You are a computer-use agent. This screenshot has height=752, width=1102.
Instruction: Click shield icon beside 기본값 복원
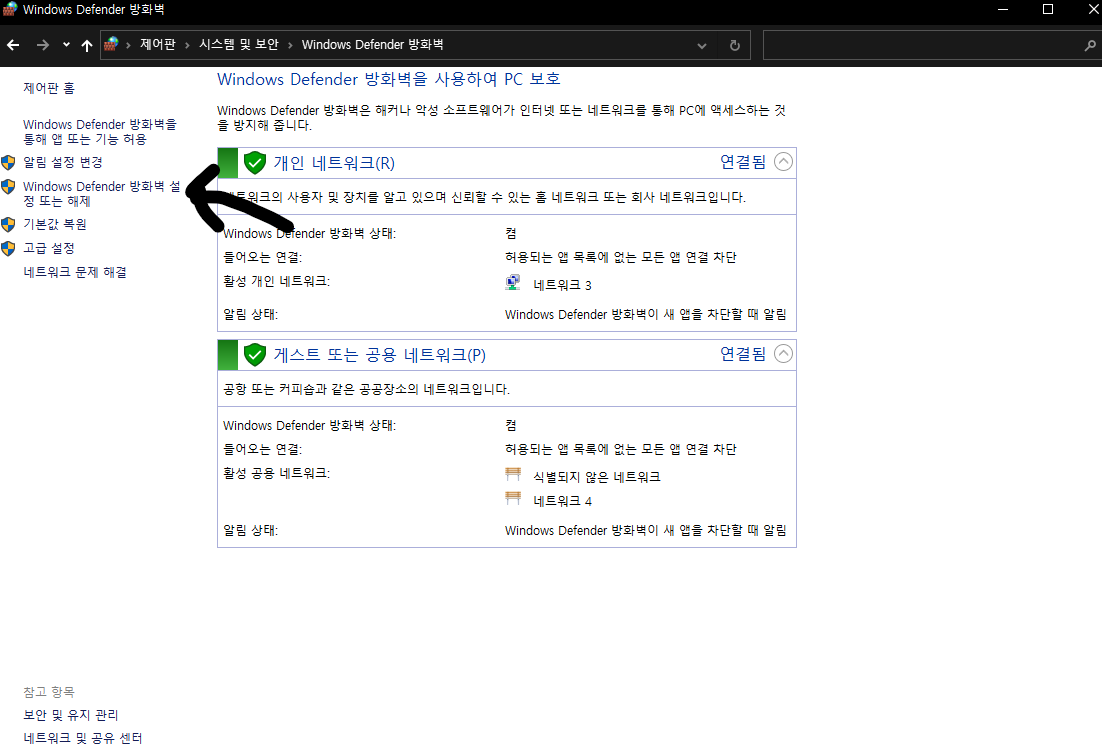pos(8,224)
